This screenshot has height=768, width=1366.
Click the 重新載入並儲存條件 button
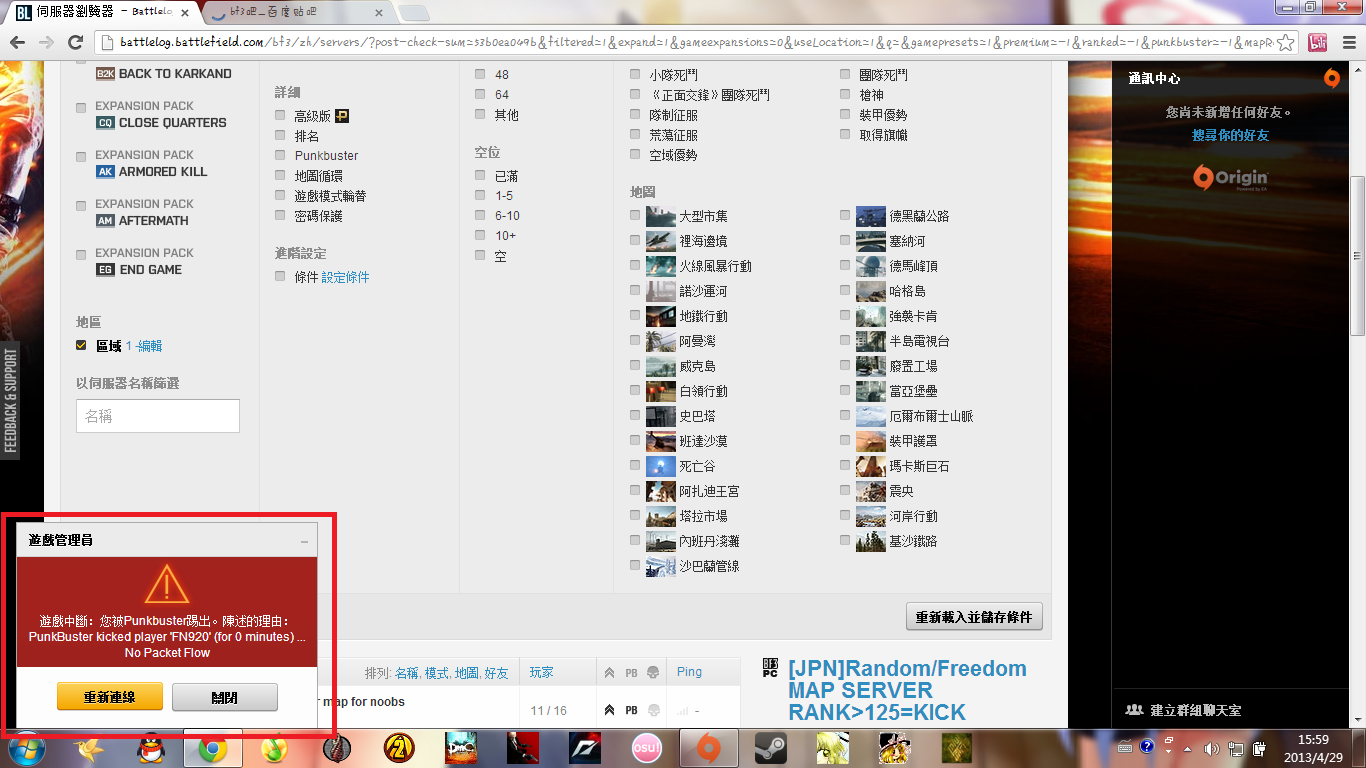pyautogui.click(x=974, y=616)
